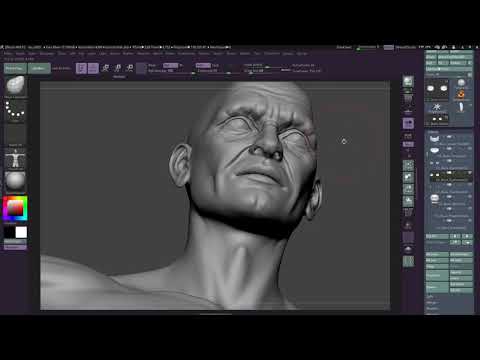Open the Brush menu
480x360 pixels.
pos(20,53)
